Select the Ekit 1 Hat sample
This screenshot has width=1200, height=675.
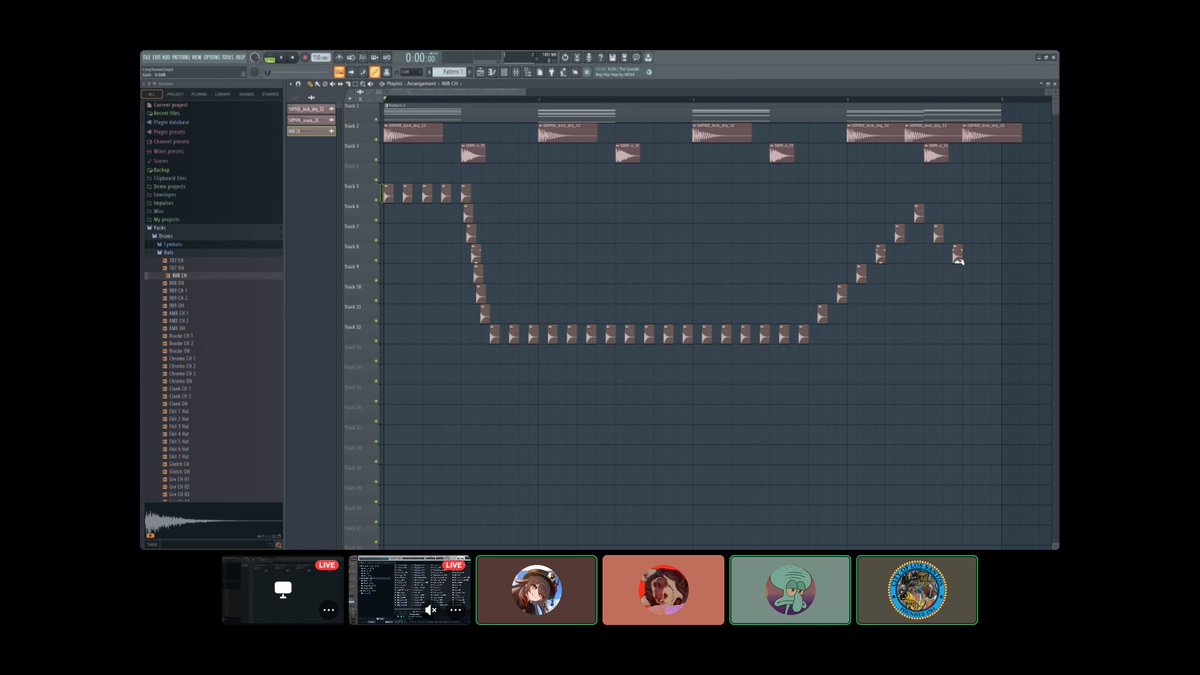179,411
